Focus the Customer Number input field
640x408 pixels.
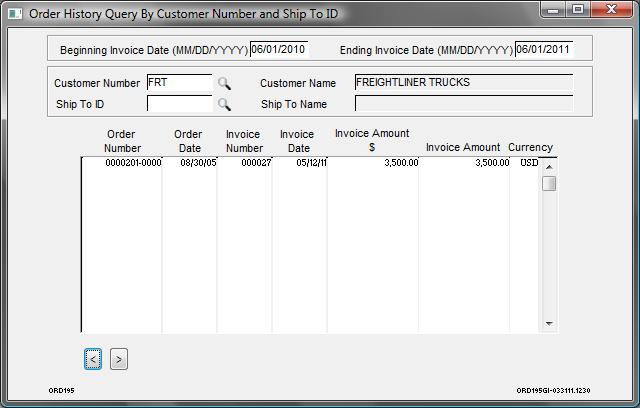pyautogui.click(x=180, y=82)
